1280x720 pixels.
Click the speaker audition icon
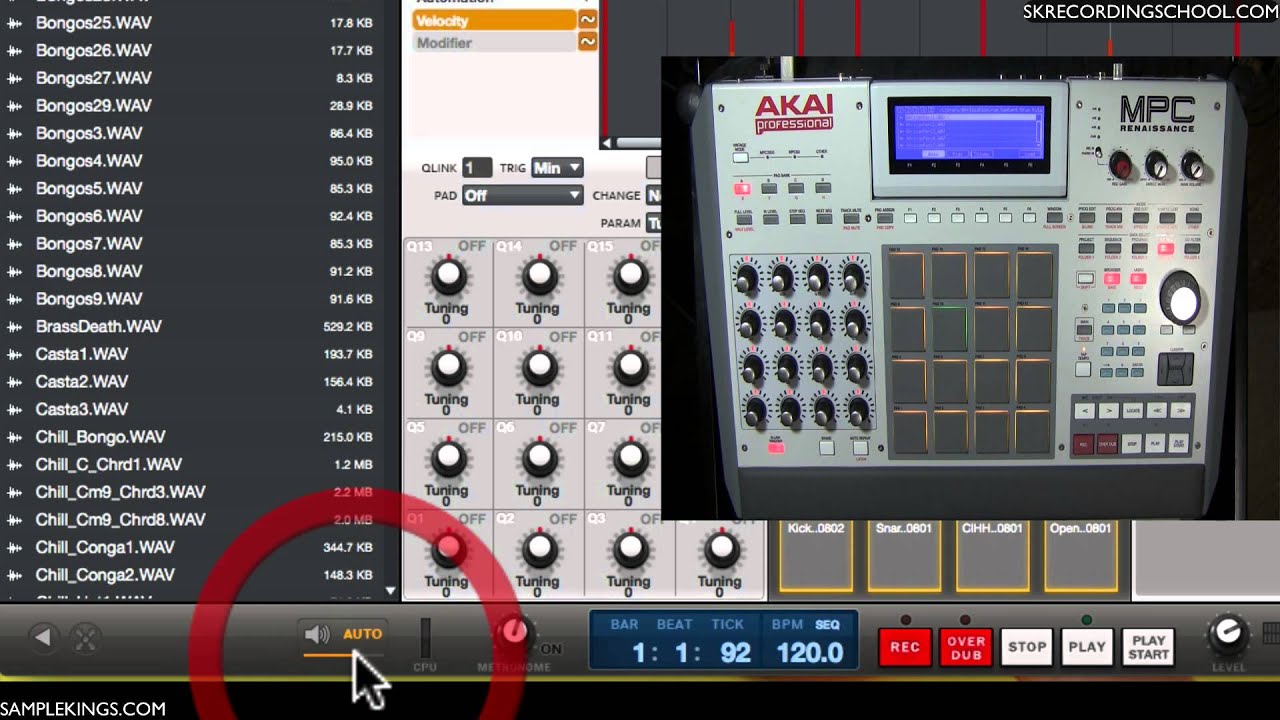tap(317, 634)
